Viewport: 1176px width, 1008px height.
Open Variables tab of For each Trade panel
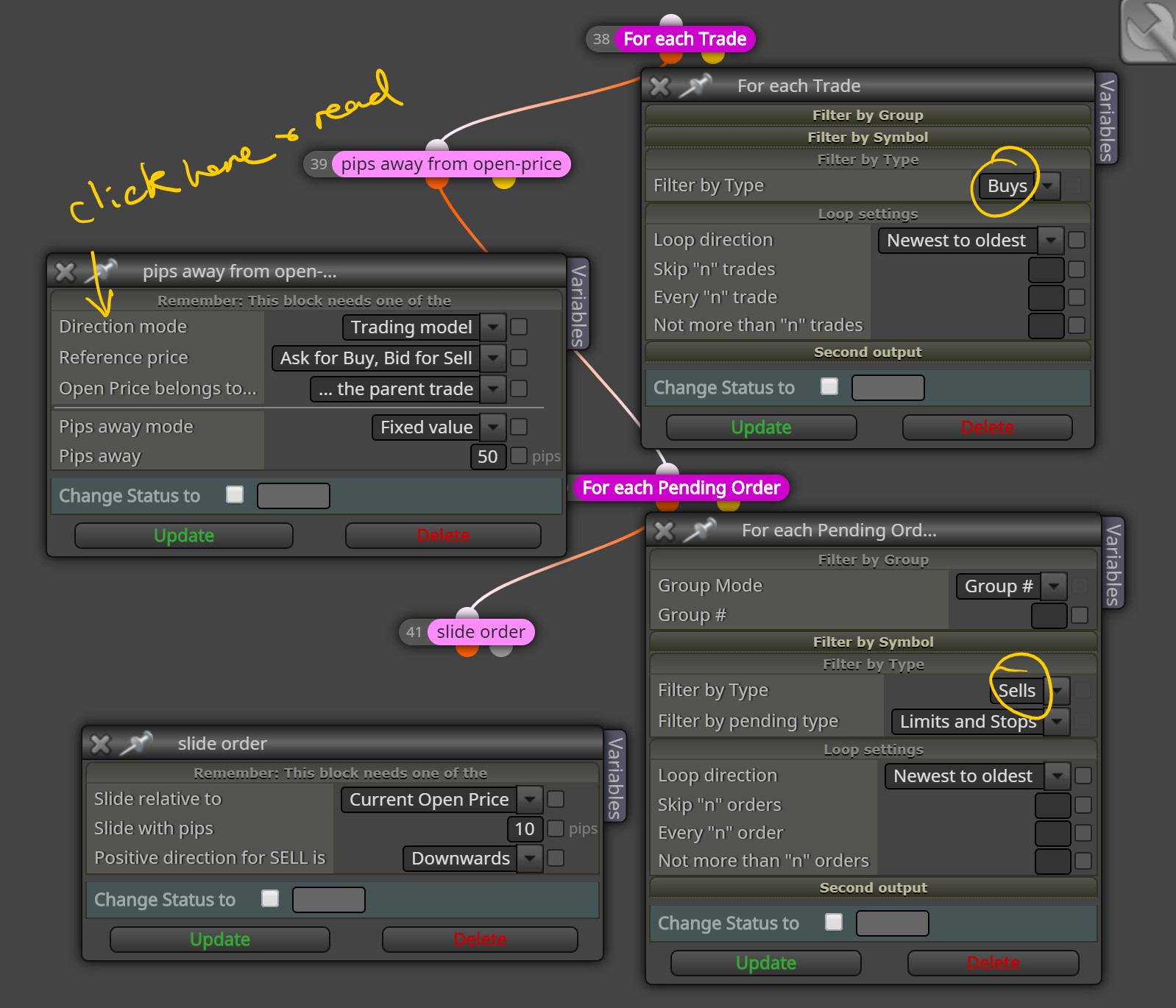[1107, 119]
